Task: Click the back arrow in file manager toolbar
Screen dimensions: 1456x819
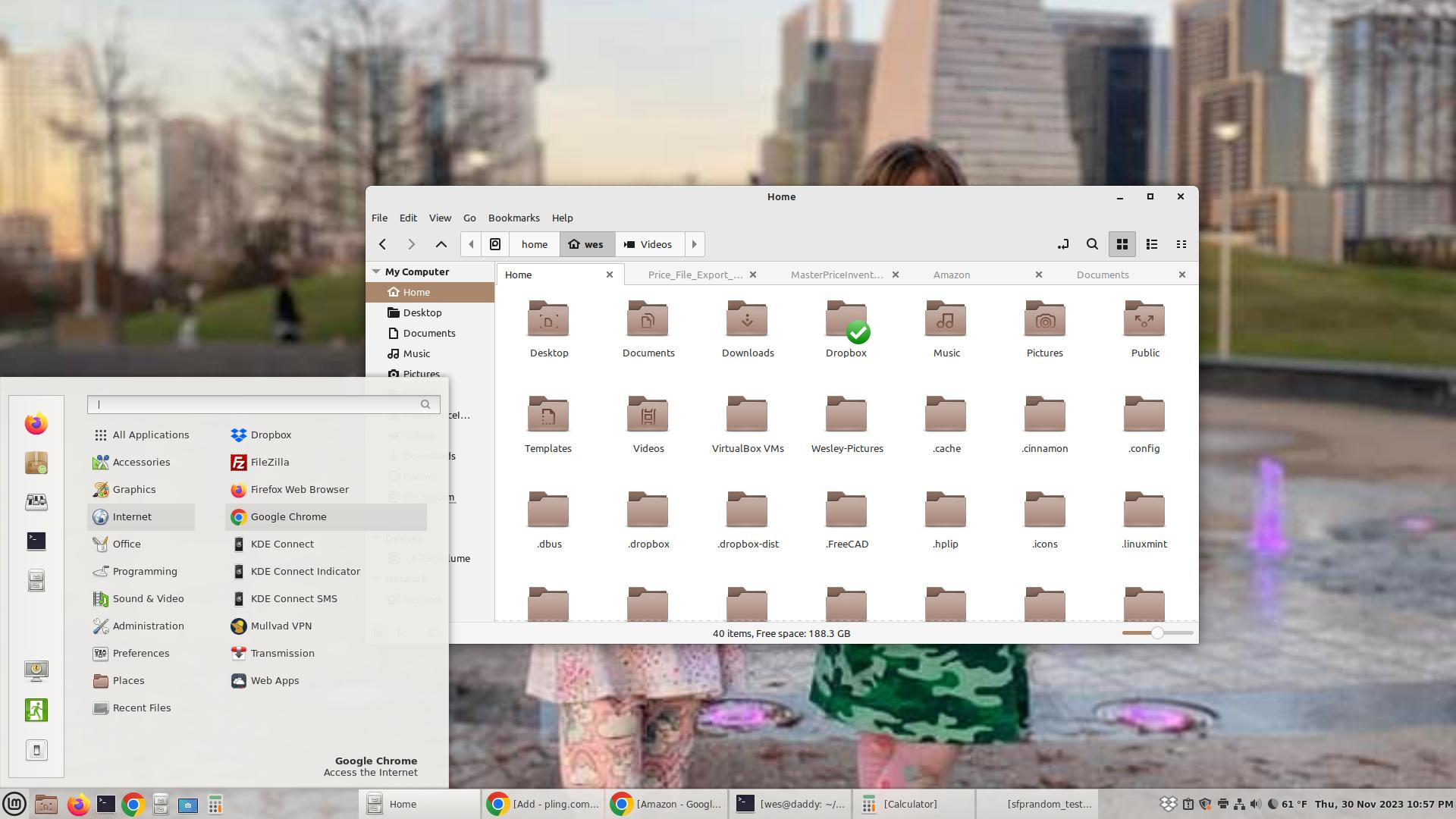Action: pyautogui.click(x=383, y=244)
